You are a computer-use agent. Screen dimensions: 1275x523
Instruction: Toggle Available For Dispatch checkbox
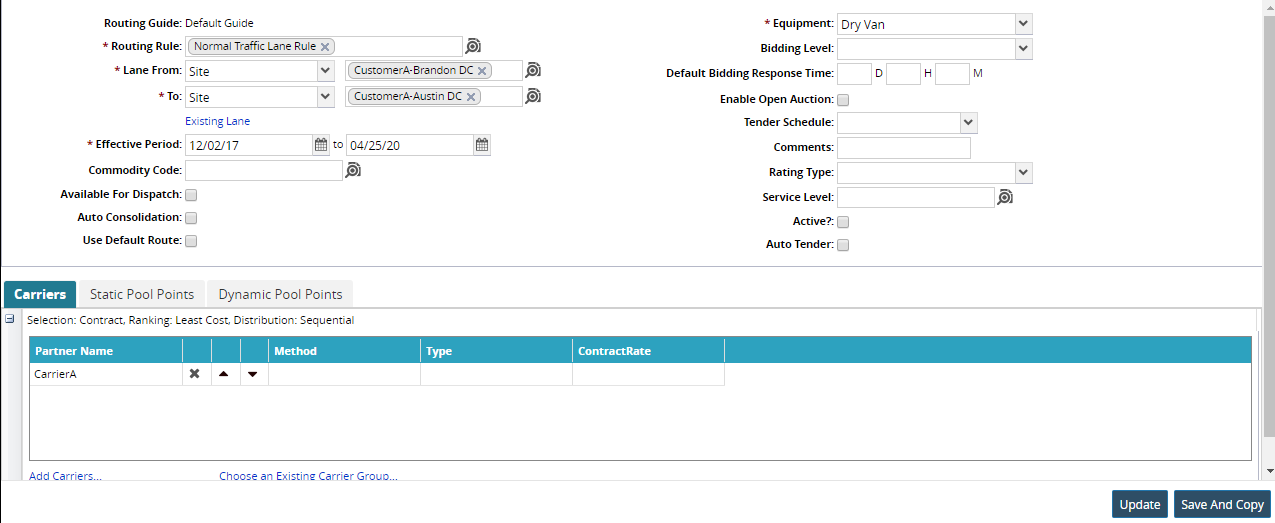click(x=191, y=195)
